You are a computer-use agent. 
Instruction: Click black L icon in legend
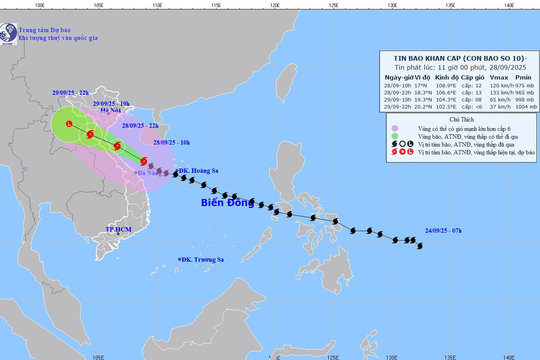point(410,144)
